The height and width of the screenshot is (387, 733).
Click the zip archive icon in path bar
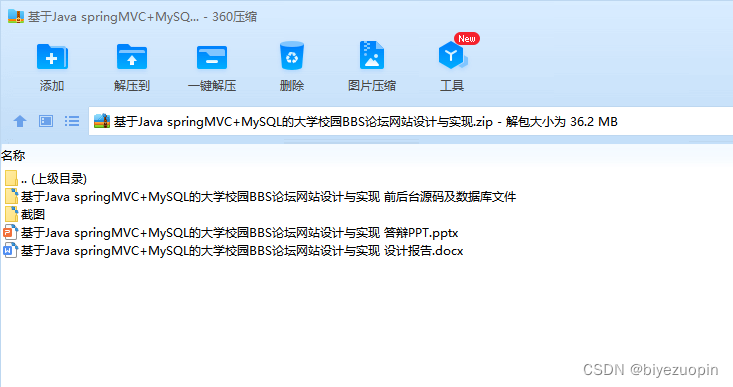coord(101,122)
